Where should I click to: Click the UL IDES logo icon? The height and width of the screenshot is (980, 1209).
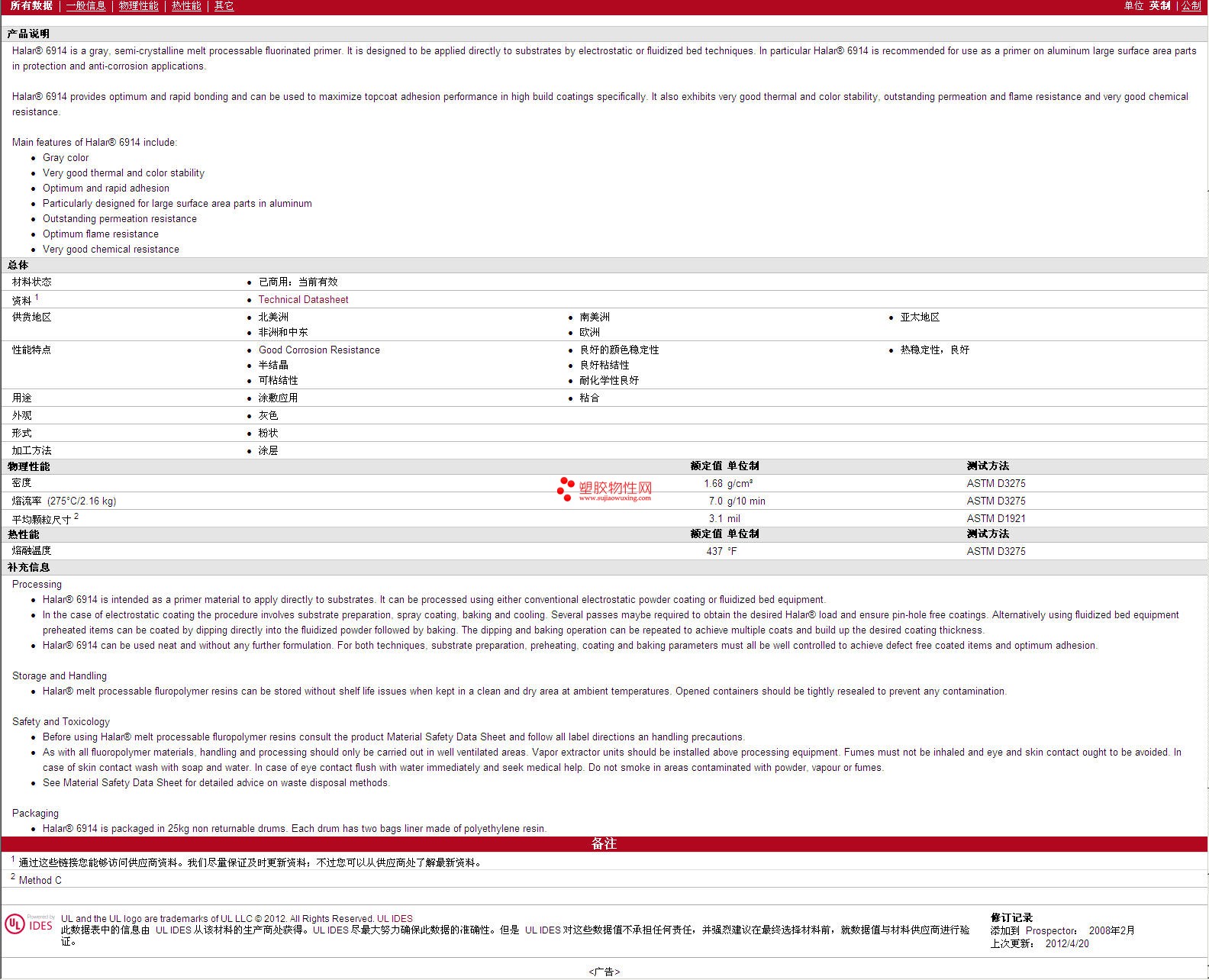(x=30, y=924)
